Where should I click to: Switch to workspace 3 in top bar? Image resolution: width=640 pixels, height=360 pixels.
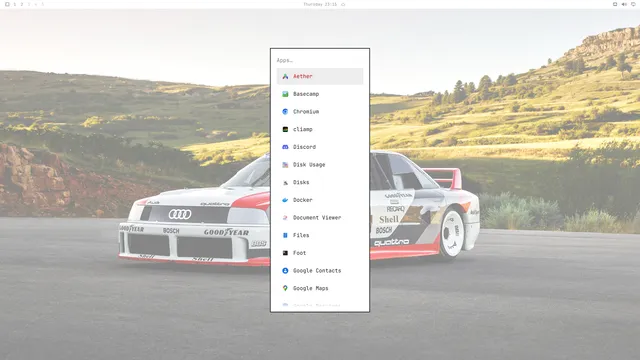coord(29,4)
